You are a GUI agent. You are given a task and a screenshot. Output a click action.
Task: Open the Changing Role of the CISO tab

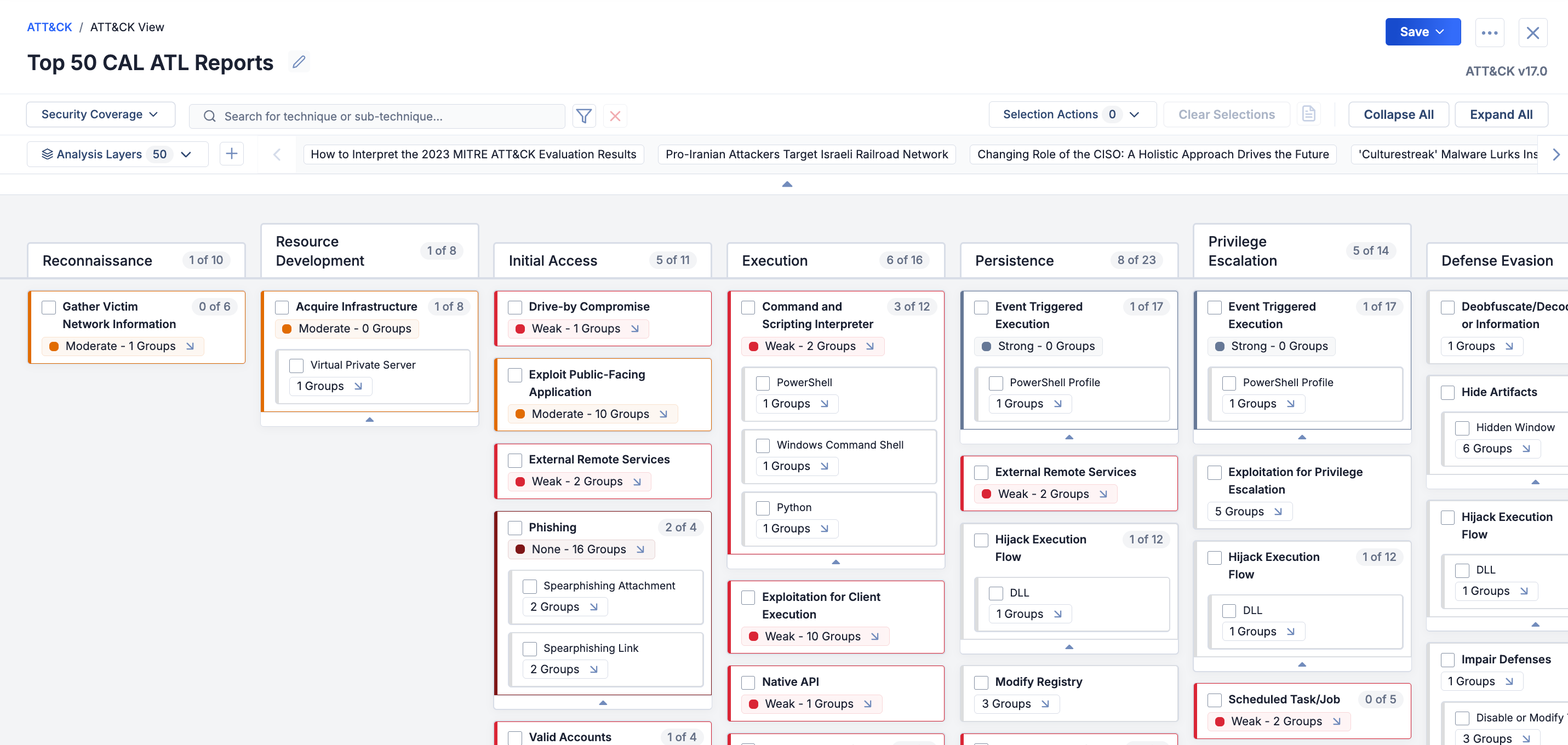click(x=1152, y=154)
